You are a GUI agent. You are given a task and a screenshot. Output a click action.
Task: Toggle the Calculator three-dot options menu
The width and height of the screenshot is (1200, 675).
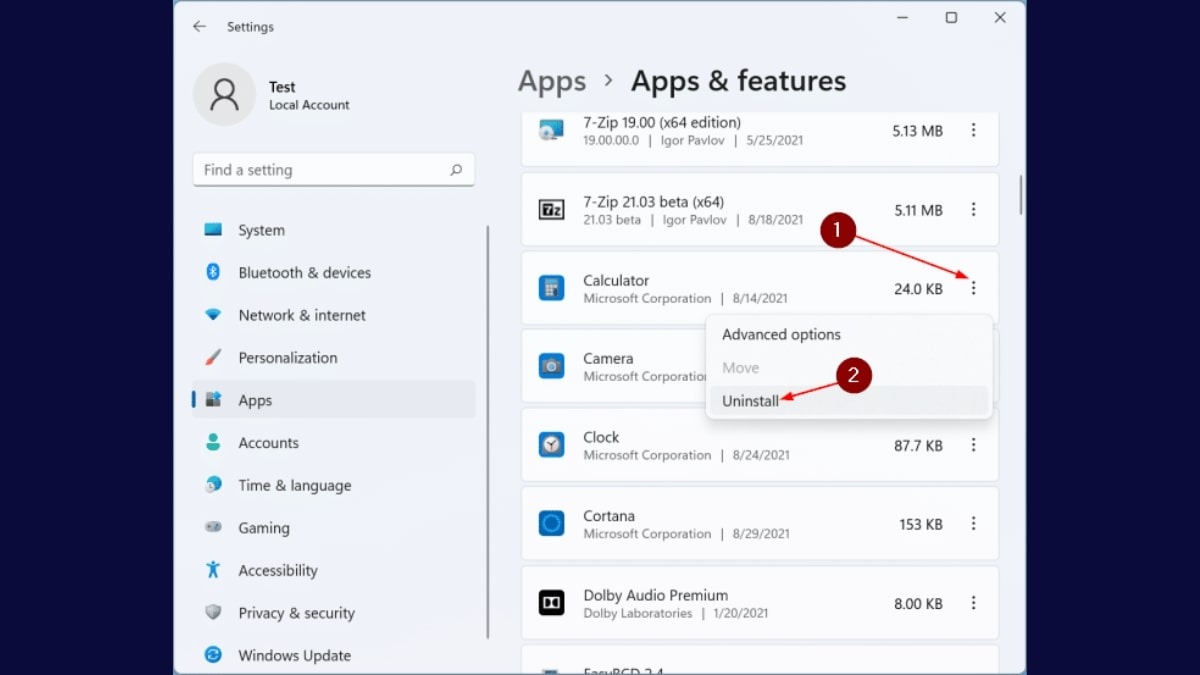coord(973,288)
